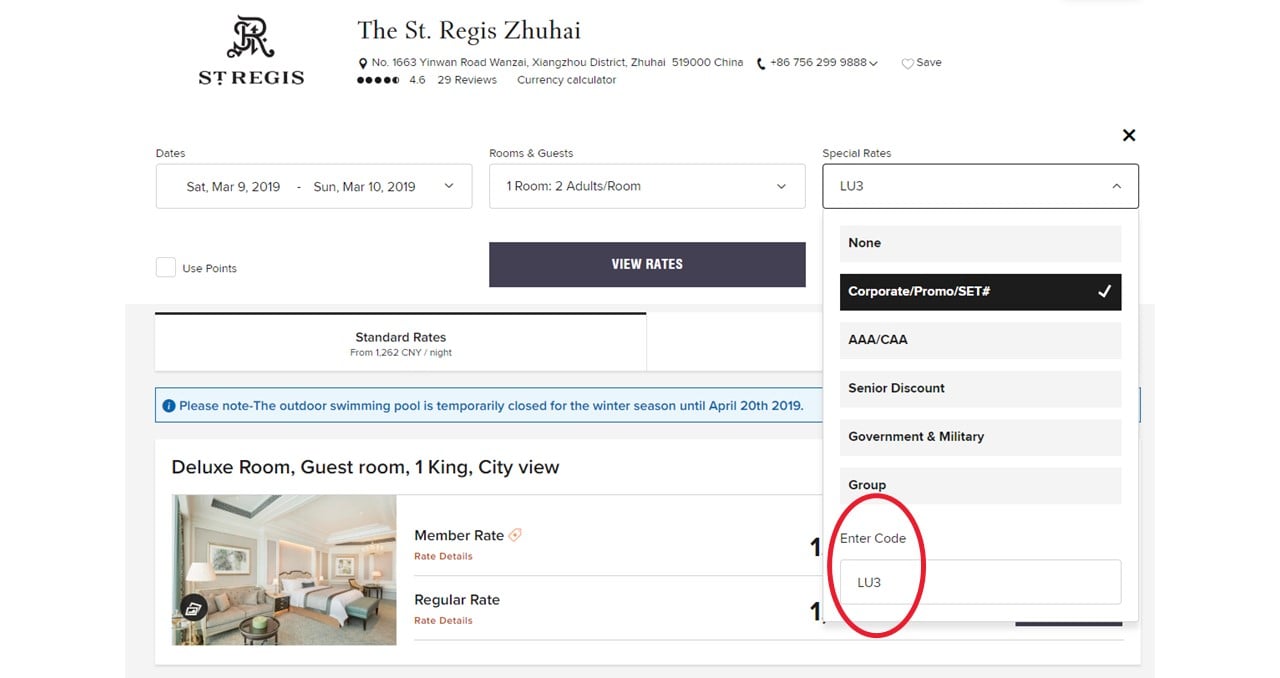Open the Currency calculator link
The height and width of the screenshot is (678, 1280).
566,80
